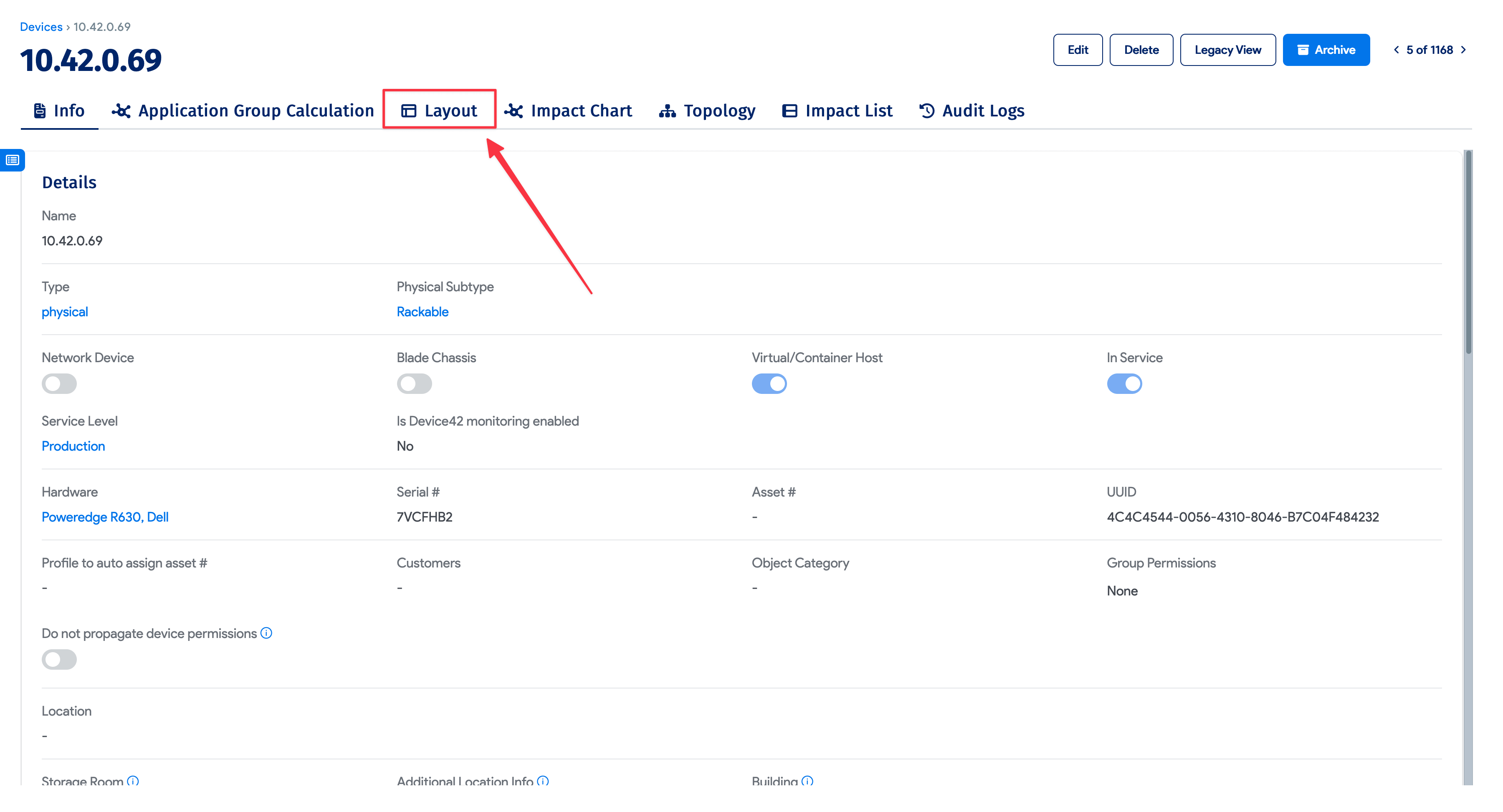Go to previous device with left chevron
The width and height of the screenshot is (1503, 812).
point(1396,50)
